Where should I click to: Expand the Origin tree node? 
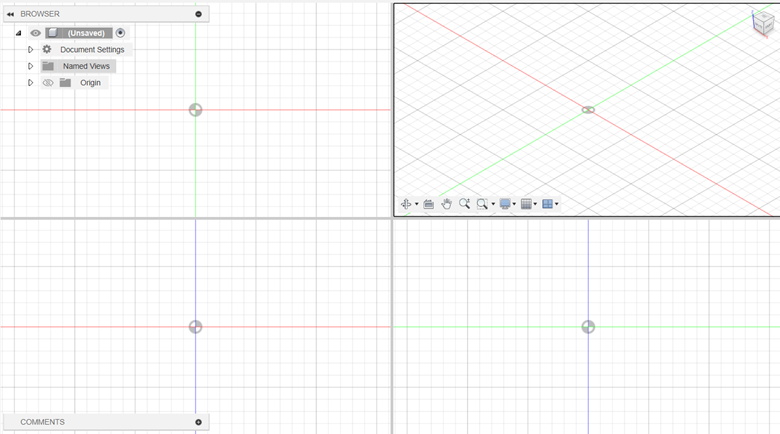click(x=30, y=83)
